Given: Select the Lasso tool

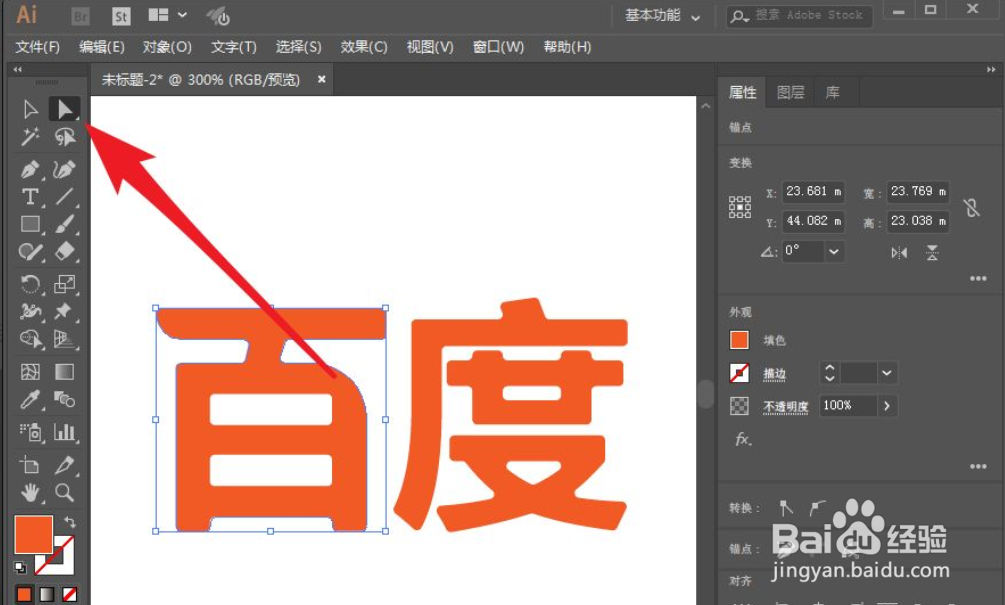Looking at the screenshot, I should tap(64, 137).
